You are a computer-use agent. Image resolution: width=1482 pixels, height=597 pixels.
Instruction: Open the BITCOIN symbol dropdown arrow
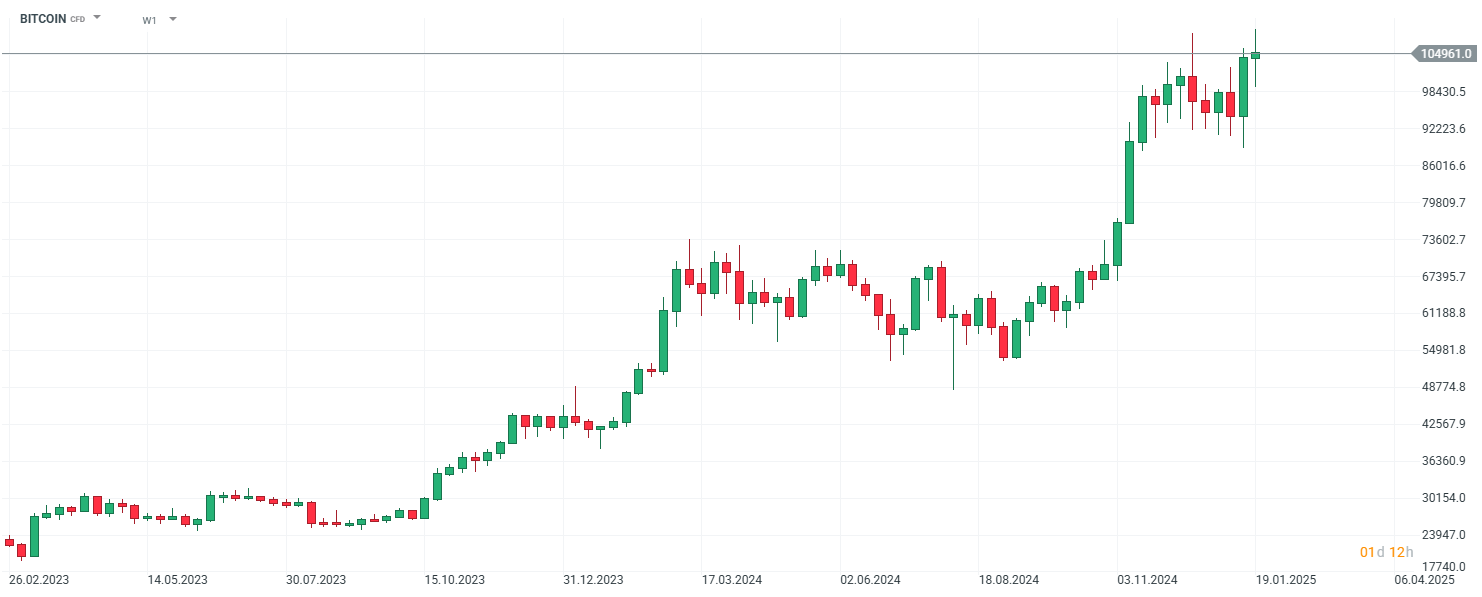click(x=97, y=18)
